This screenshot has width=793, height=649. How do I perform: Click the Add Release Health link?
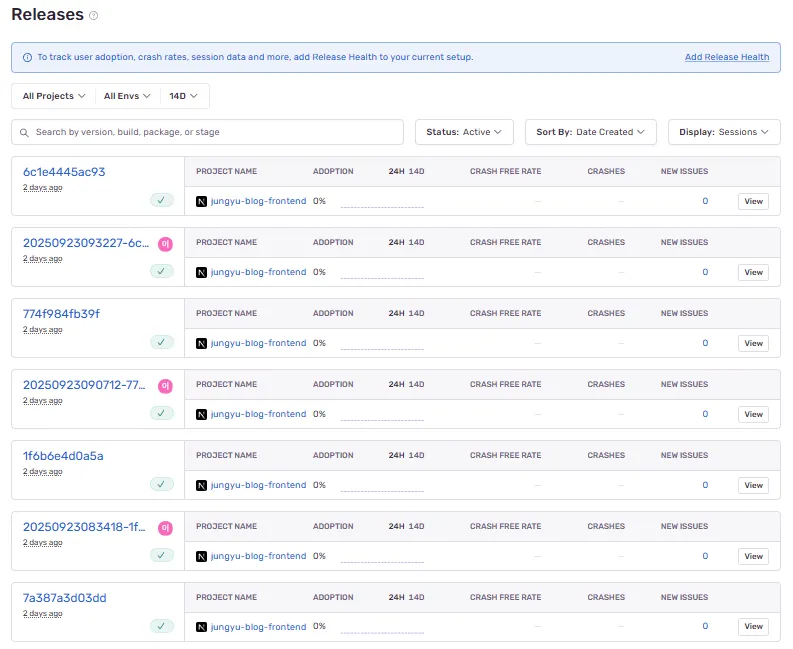[726, 57]
